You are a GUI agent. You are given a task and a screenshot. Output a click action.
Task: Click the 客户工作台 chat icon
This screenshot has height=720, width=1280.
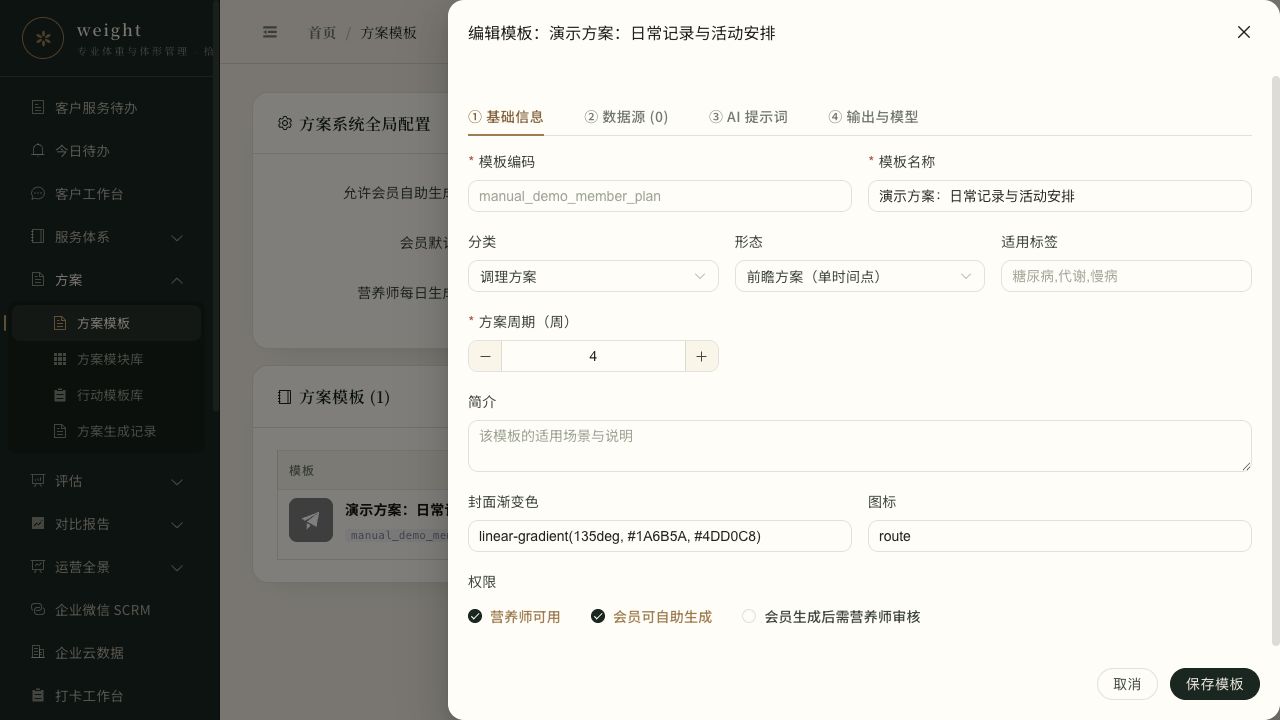38,193
